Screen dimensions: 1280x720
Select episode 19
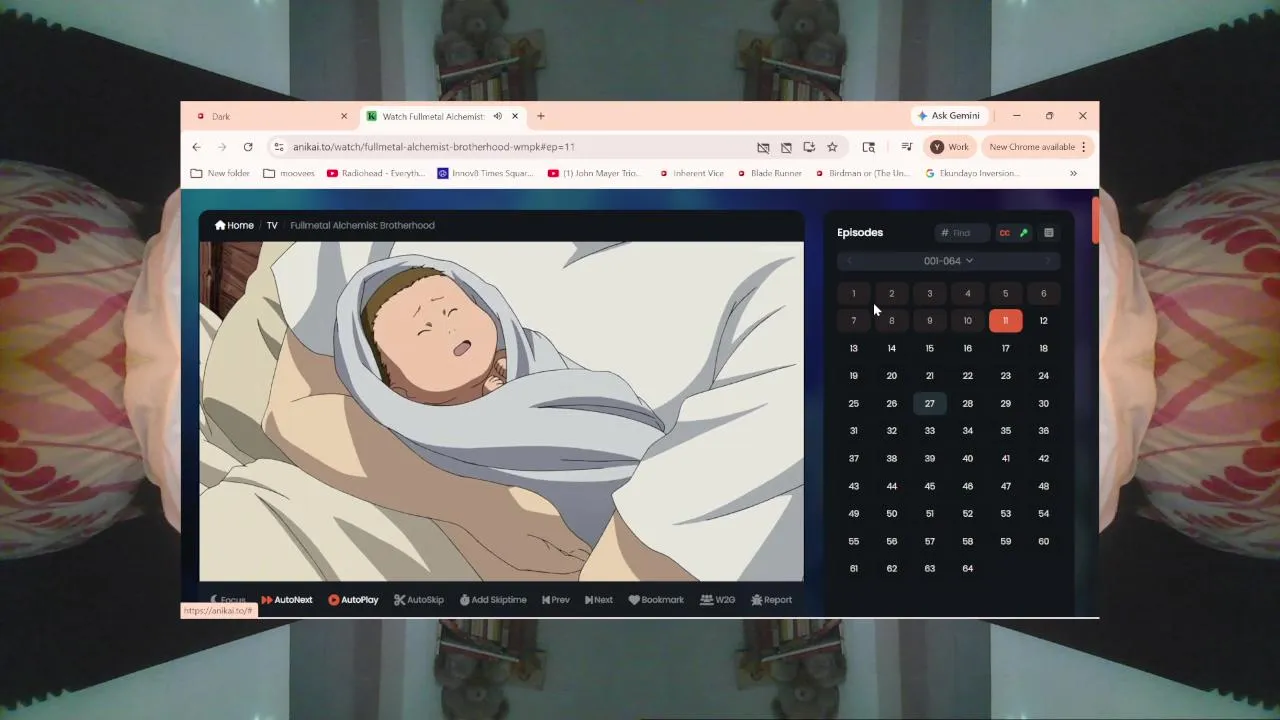[854, 376]
